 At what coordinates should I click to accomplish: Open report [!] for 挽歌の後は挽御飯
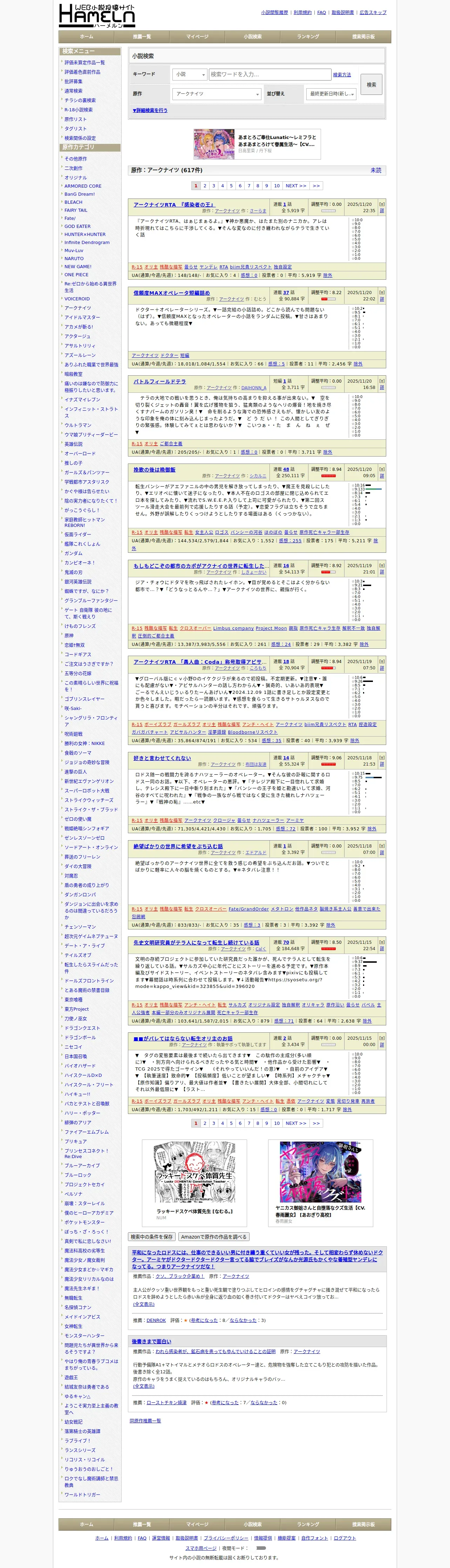pyautogui.click(x=382, y=469)
